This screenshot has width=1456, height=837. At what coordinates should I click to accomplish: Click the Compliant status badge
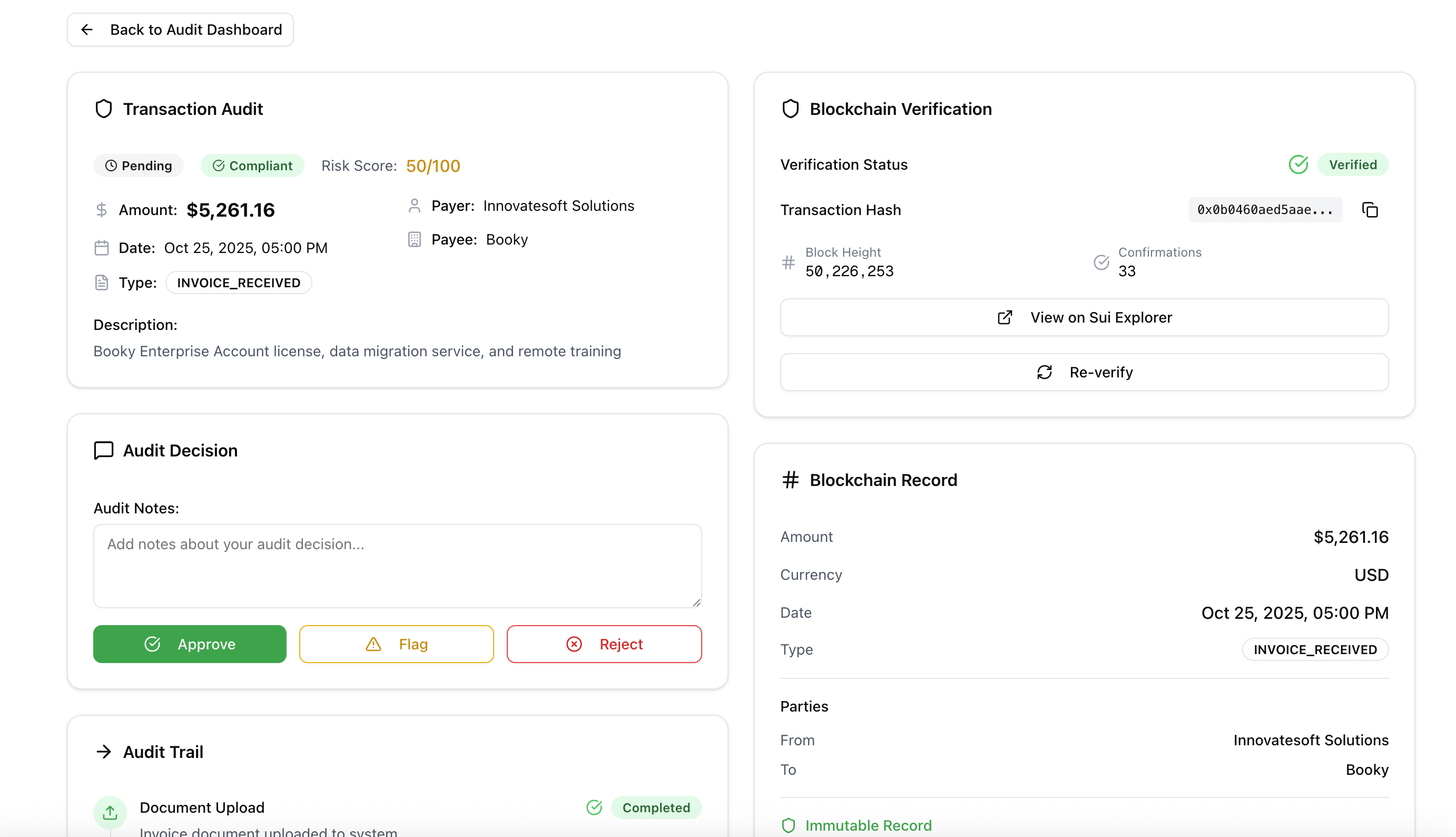(252, 166)
